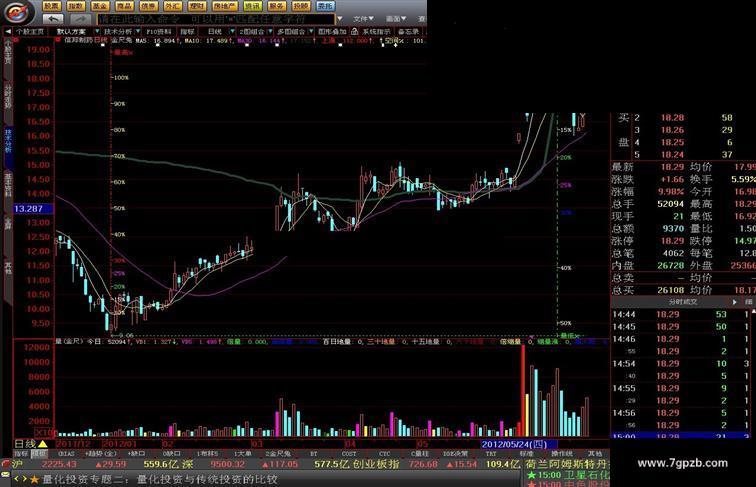Open the 外汇 section button
The height and width of the screenshot is (487, 756).
[173, 6]
